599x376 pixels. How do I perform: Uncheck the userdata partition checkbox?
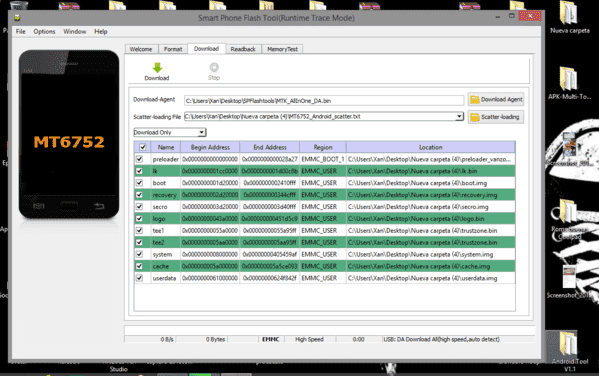[x=139, y=278]
